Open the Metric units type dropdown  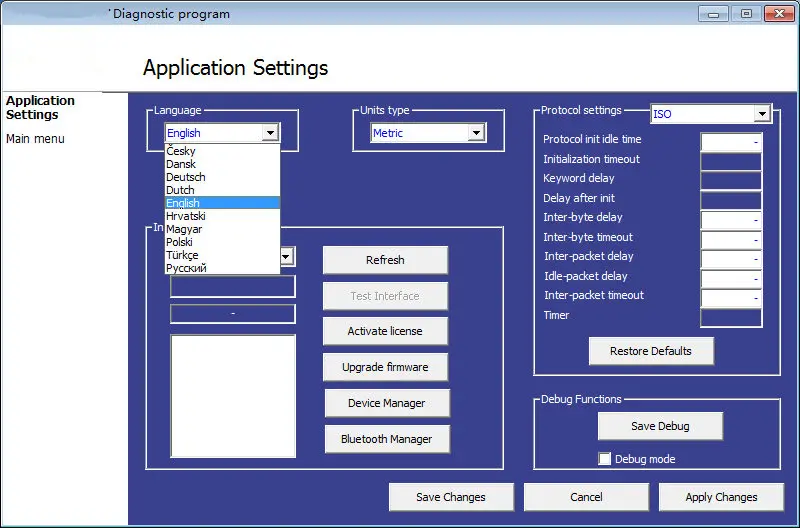coord(477,133)
